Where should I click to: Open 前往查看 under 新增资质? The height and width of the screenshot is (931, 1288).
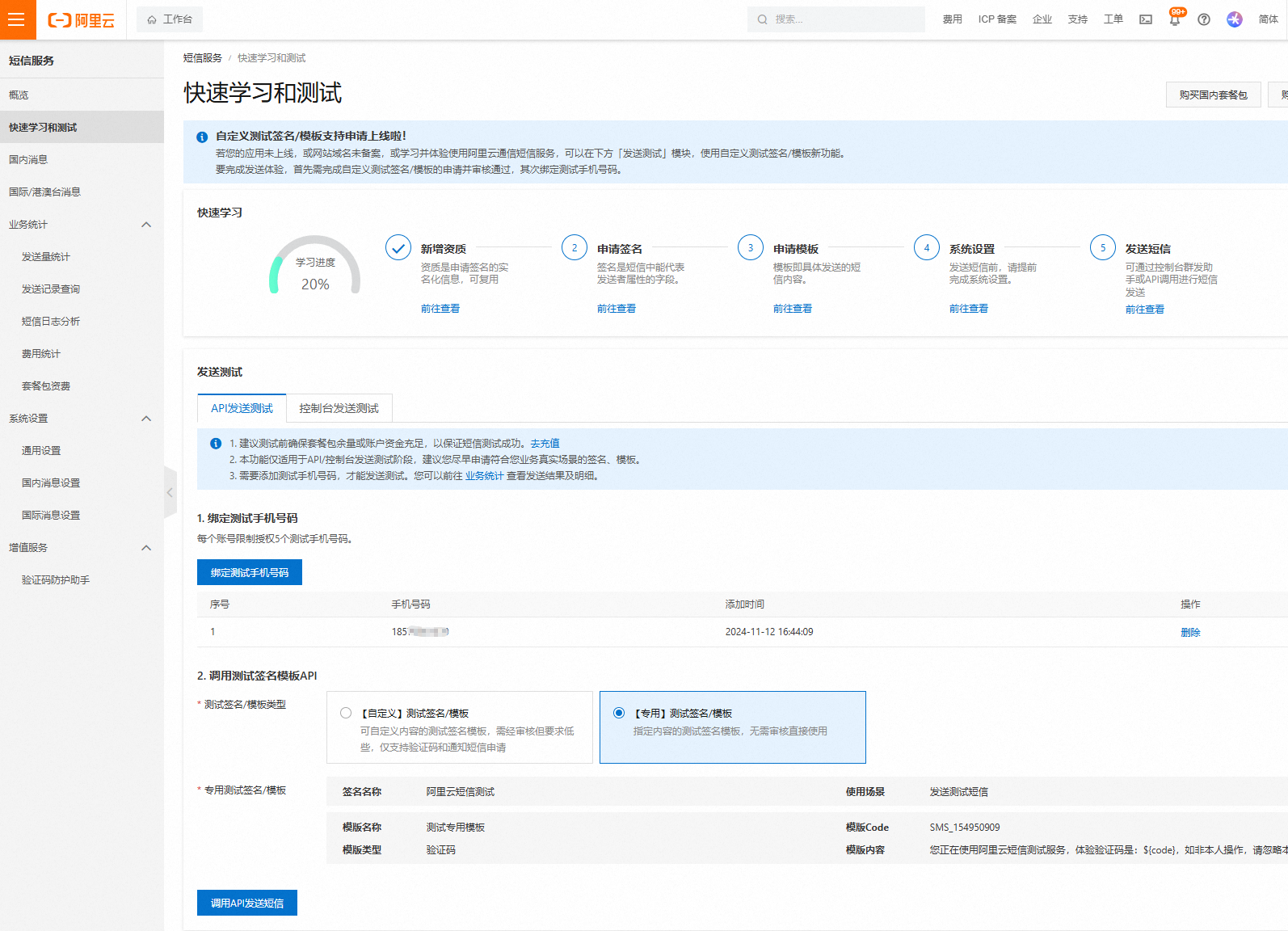(440, 309)
